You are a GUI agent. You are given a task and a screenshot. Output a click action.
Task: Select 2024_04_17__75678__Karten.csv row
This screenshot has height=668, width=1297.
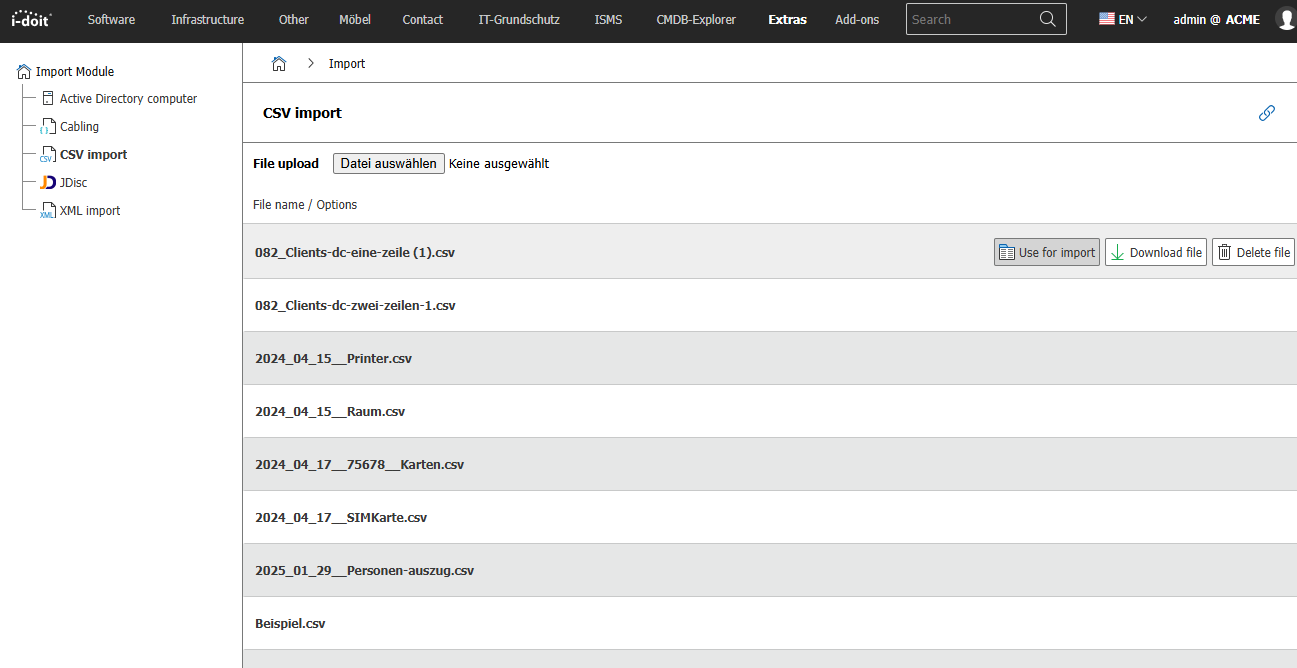click(769, 464)
